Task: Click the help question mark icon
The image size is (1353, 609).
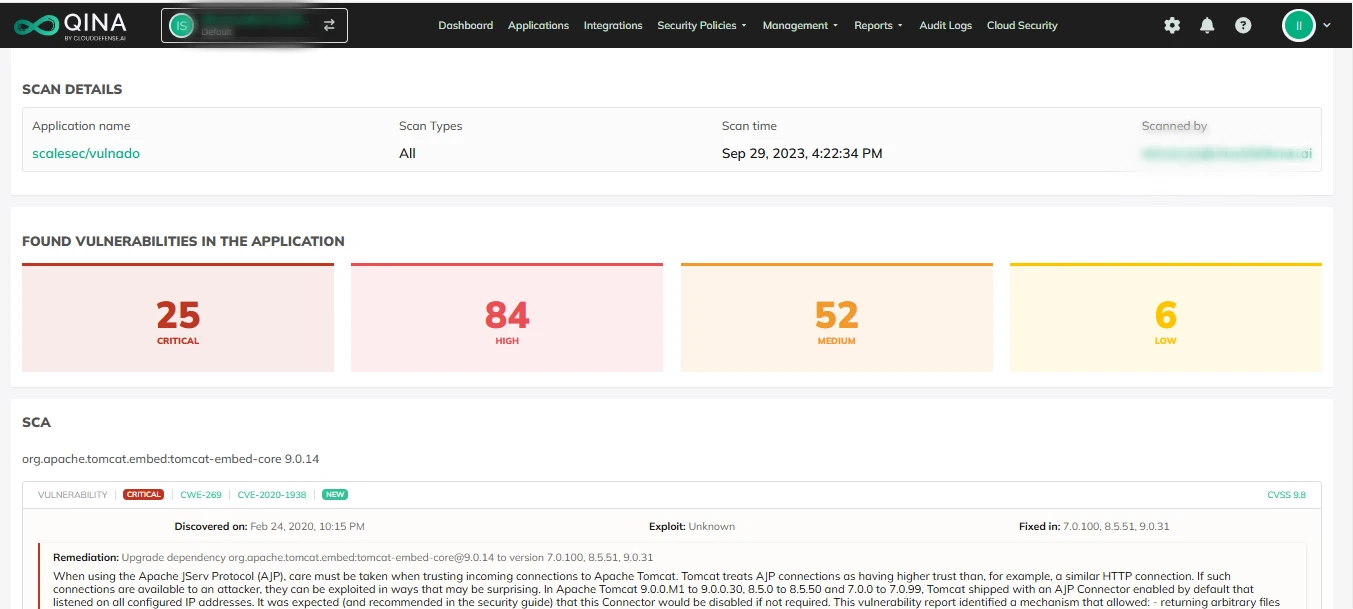Action: [x=1243, y=26]
